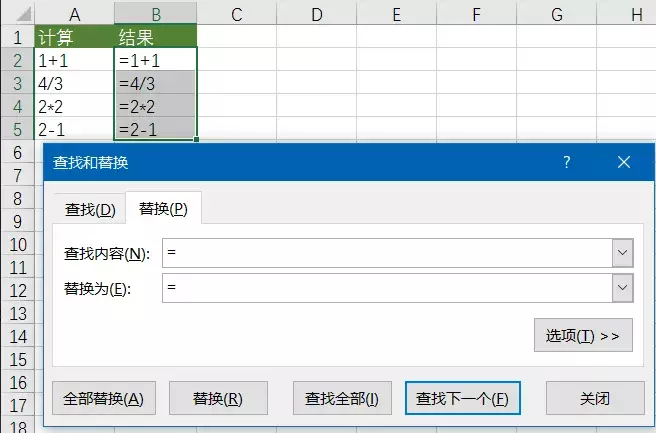Select the 替换(P) tab
This screenshot has width=656, height=433.
163,208
